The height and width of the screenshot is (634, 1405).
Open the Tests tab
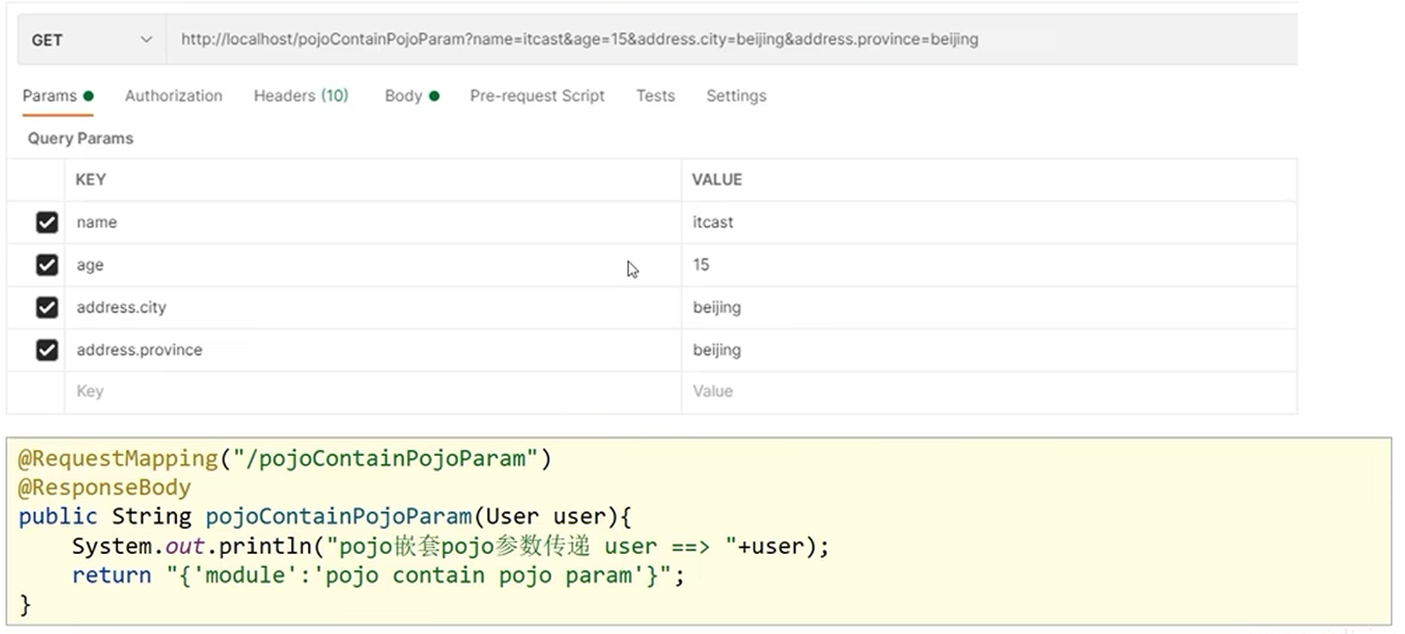tap(655, 96)
